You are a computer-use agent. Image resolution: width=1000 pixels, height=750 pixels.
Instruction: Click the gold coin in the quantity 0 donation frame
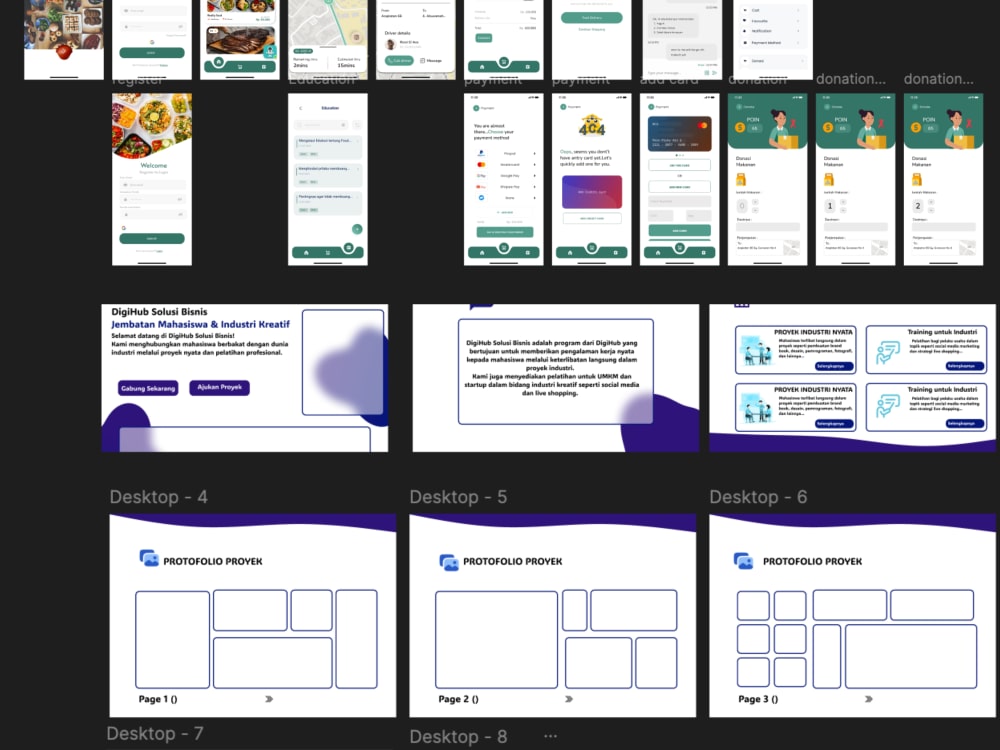click(x=740, y=128)
